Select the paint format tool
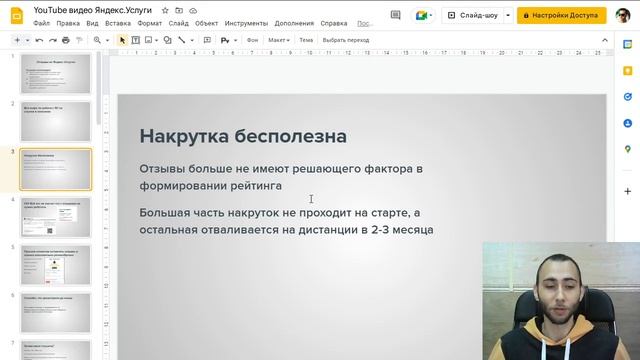Image resolution: width=640 pixels, height=360 pixels. click(x=79, y=40)
